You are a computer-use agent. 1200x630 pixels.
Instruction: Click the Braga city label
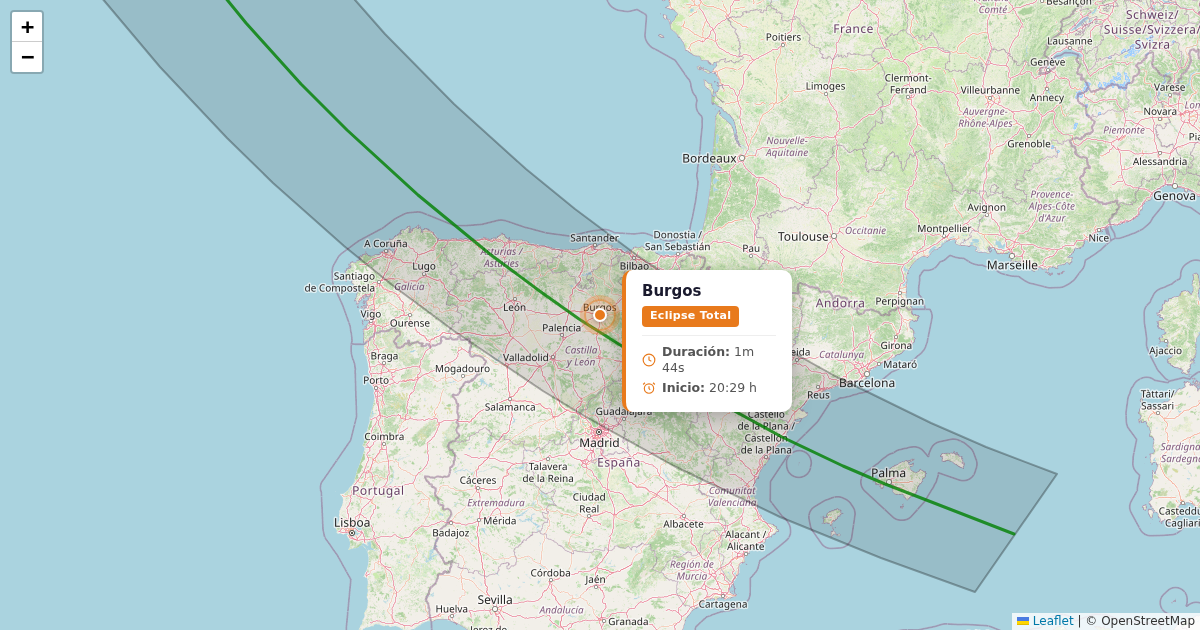[384, 356]
